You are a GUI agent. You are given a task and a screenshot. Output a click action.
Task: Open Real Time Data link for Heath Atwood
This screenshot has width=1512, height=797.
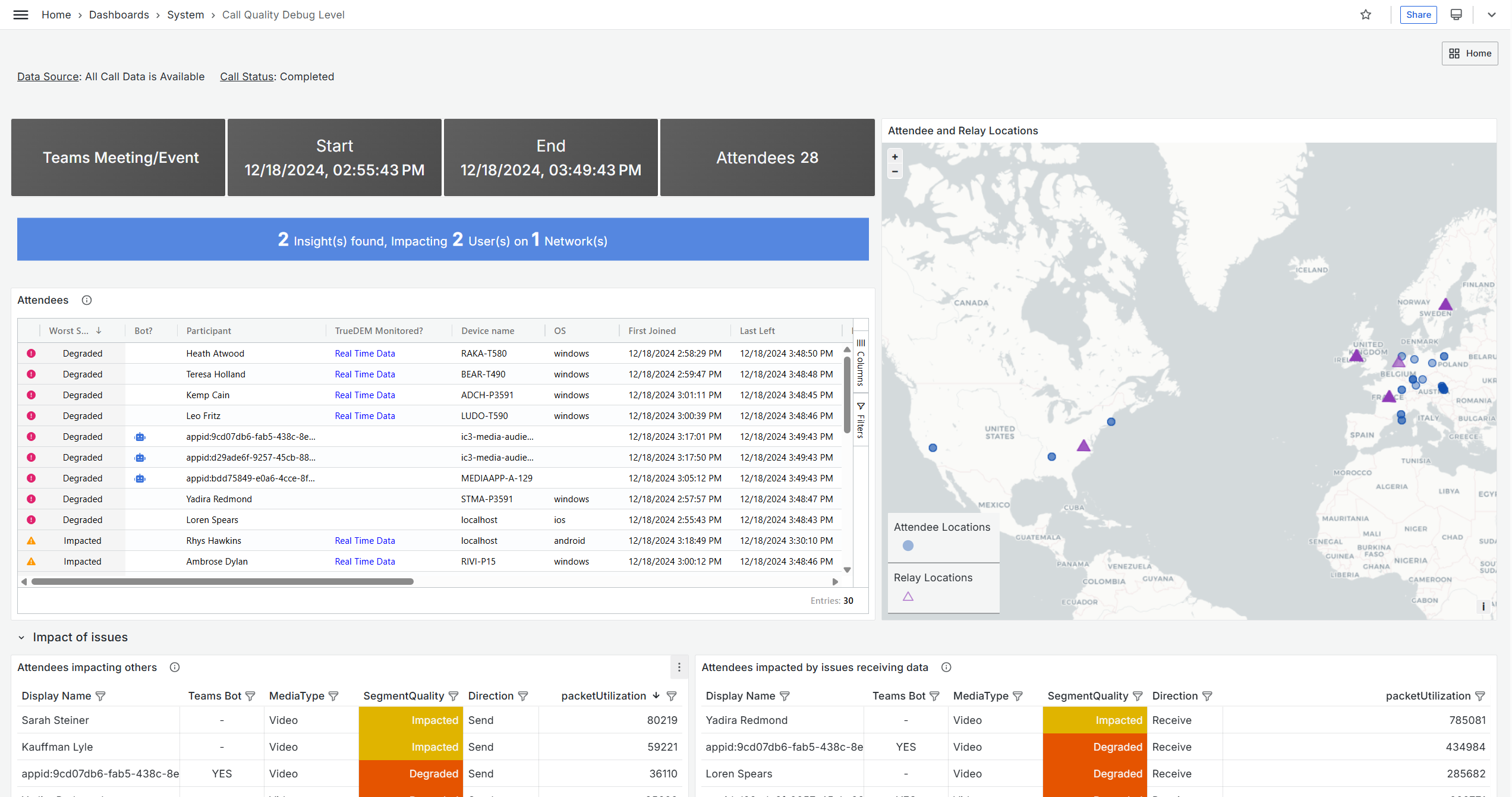(x=364, y=354)
